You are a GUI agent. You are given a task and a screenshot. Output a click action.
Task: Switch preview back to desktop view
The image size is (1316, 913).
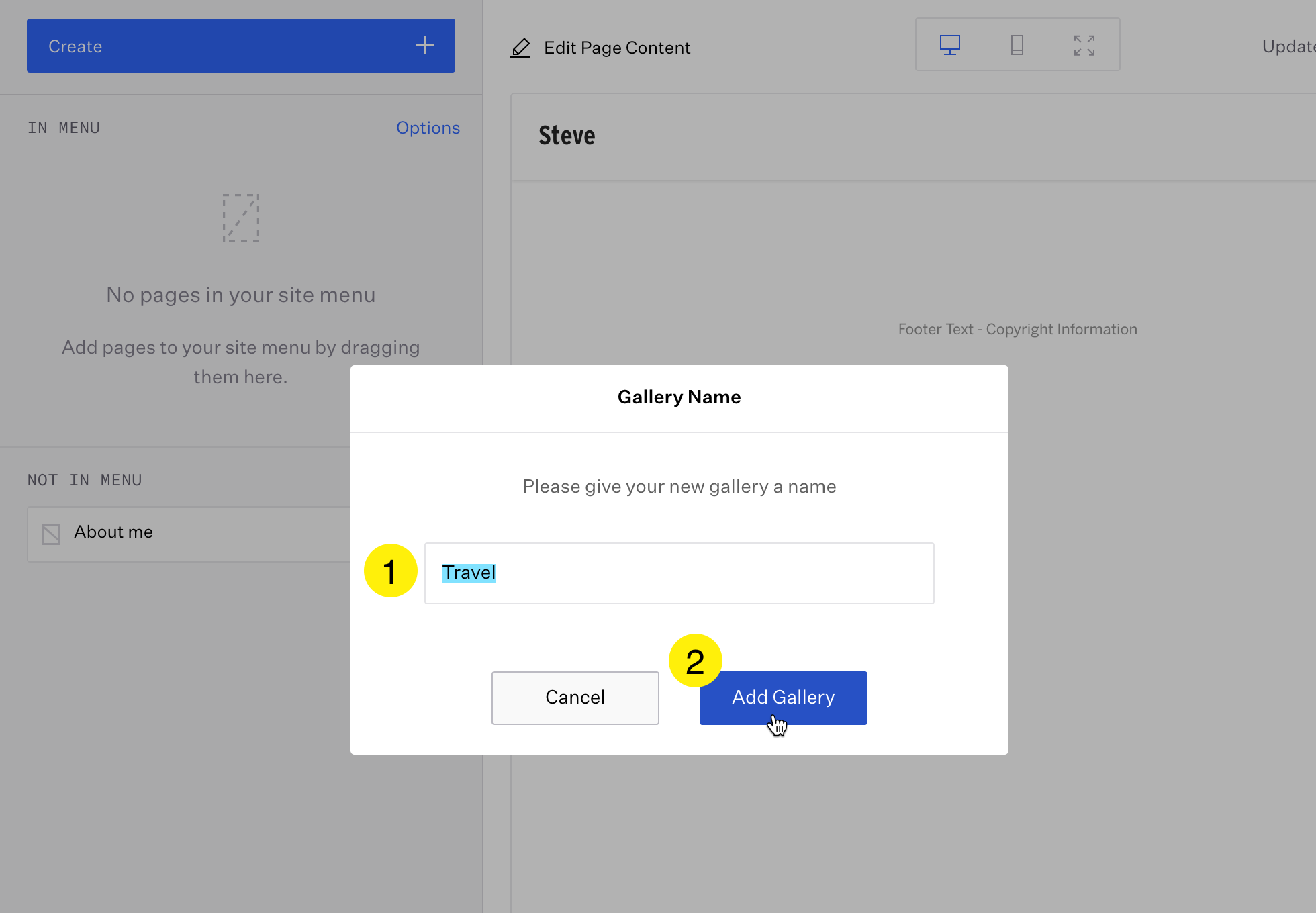949,45
